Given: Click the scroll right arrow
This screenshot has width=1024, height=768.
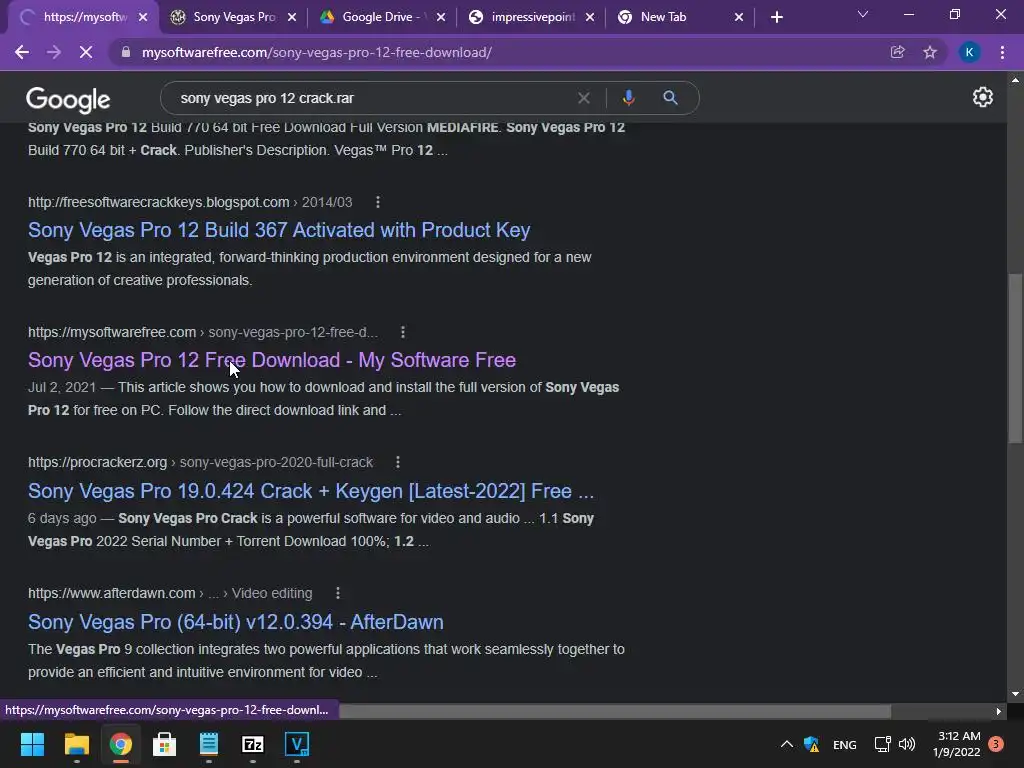Looking at the screenshot, I should coord(998,711).
